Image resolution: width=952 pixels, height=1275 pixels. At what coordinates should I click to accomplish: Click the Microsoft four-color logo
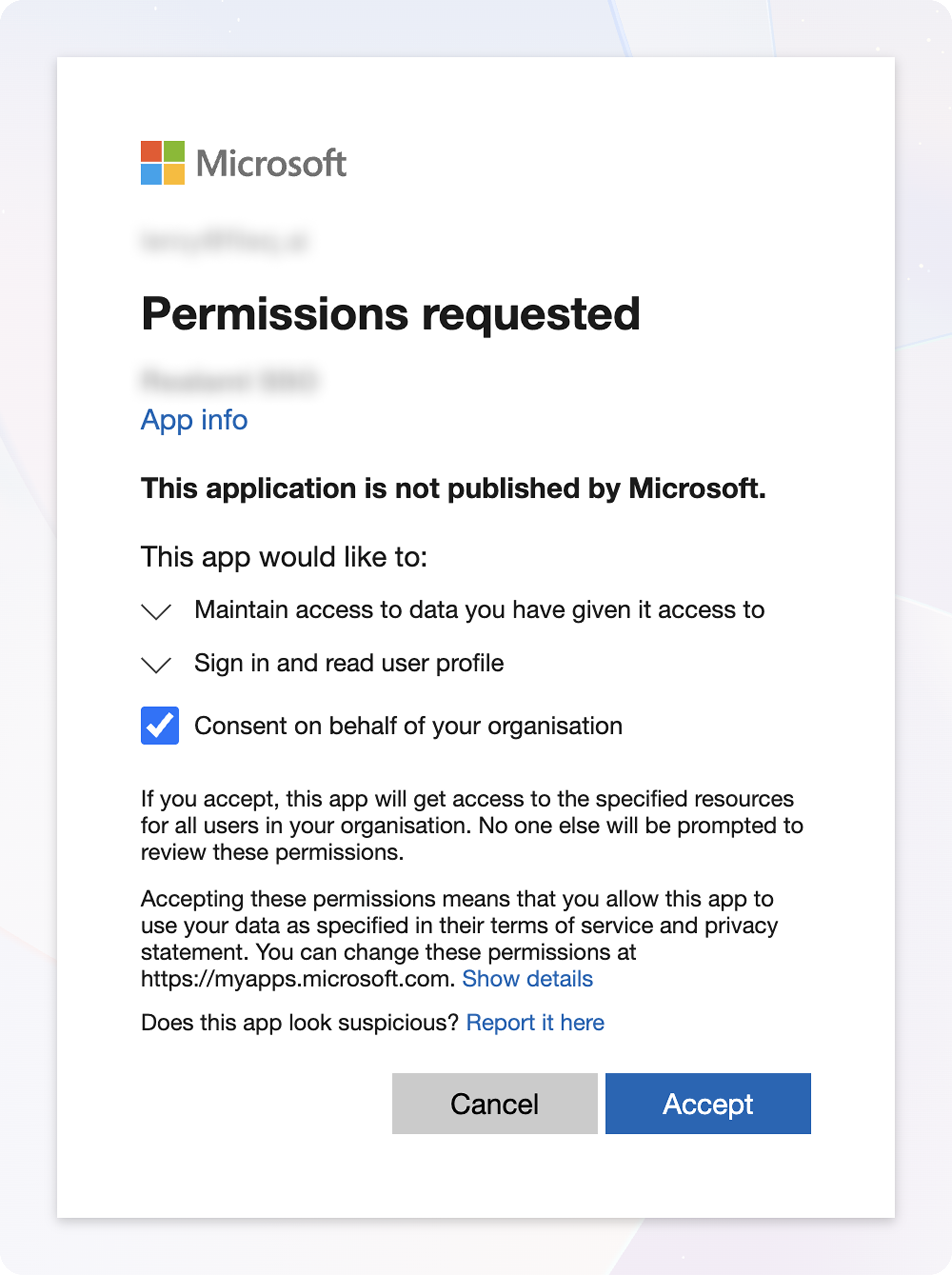[163, 163]
